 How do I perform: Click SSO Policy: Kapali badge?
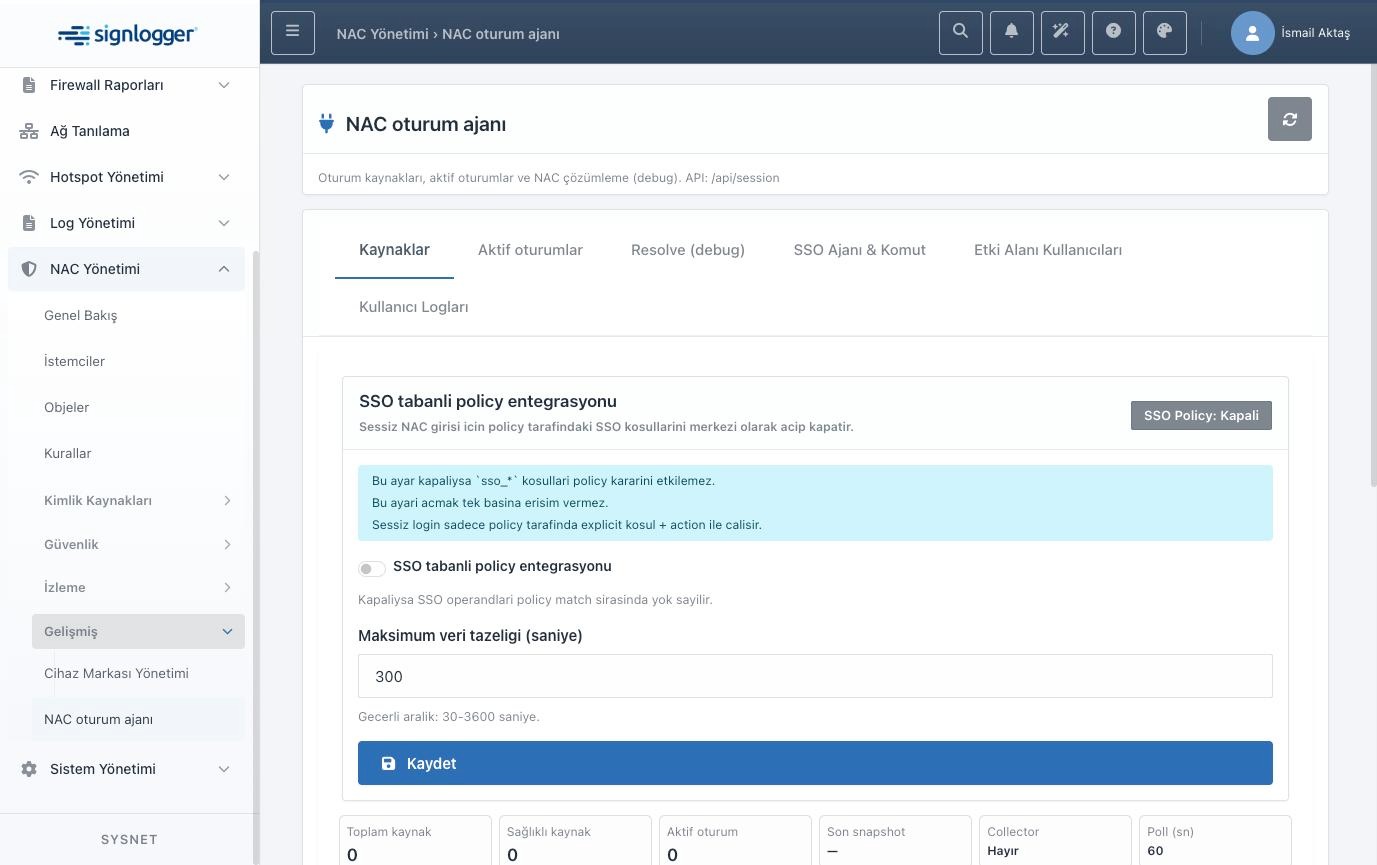pyautogui.click(x=1201, y=415)
